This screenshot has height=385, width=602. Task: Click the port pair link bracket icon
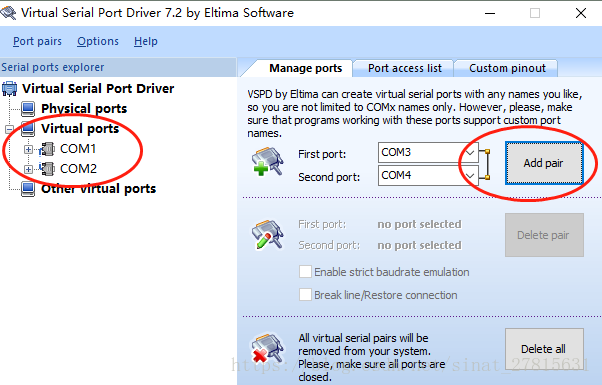(485, 164)
